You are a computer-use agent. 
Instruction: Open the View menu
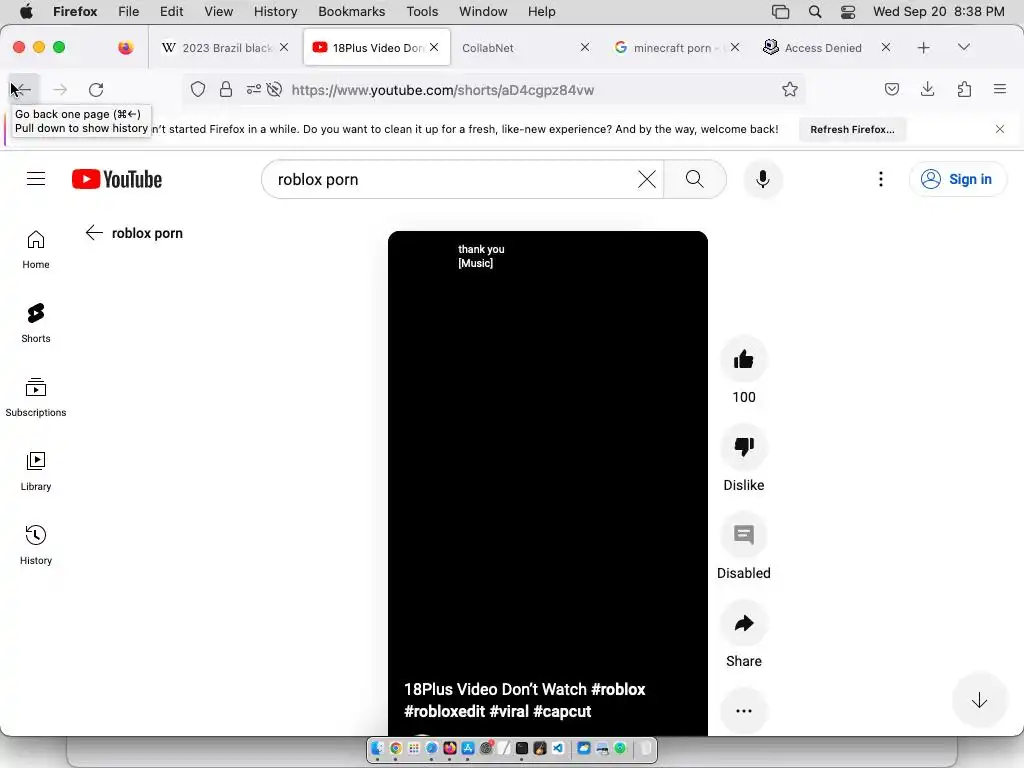(x=218, y=11)
